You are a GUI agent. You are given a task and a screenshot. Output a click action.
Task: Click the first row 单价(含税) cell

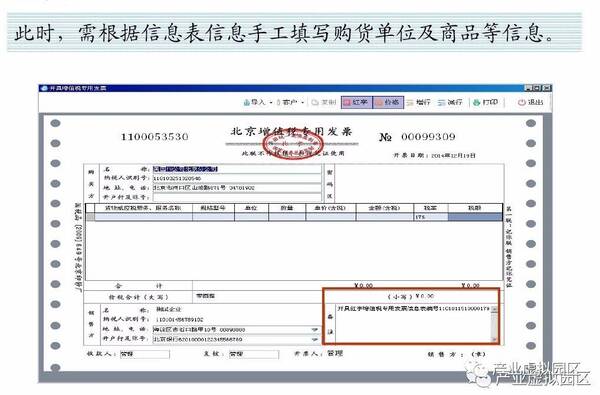[330, 217]
